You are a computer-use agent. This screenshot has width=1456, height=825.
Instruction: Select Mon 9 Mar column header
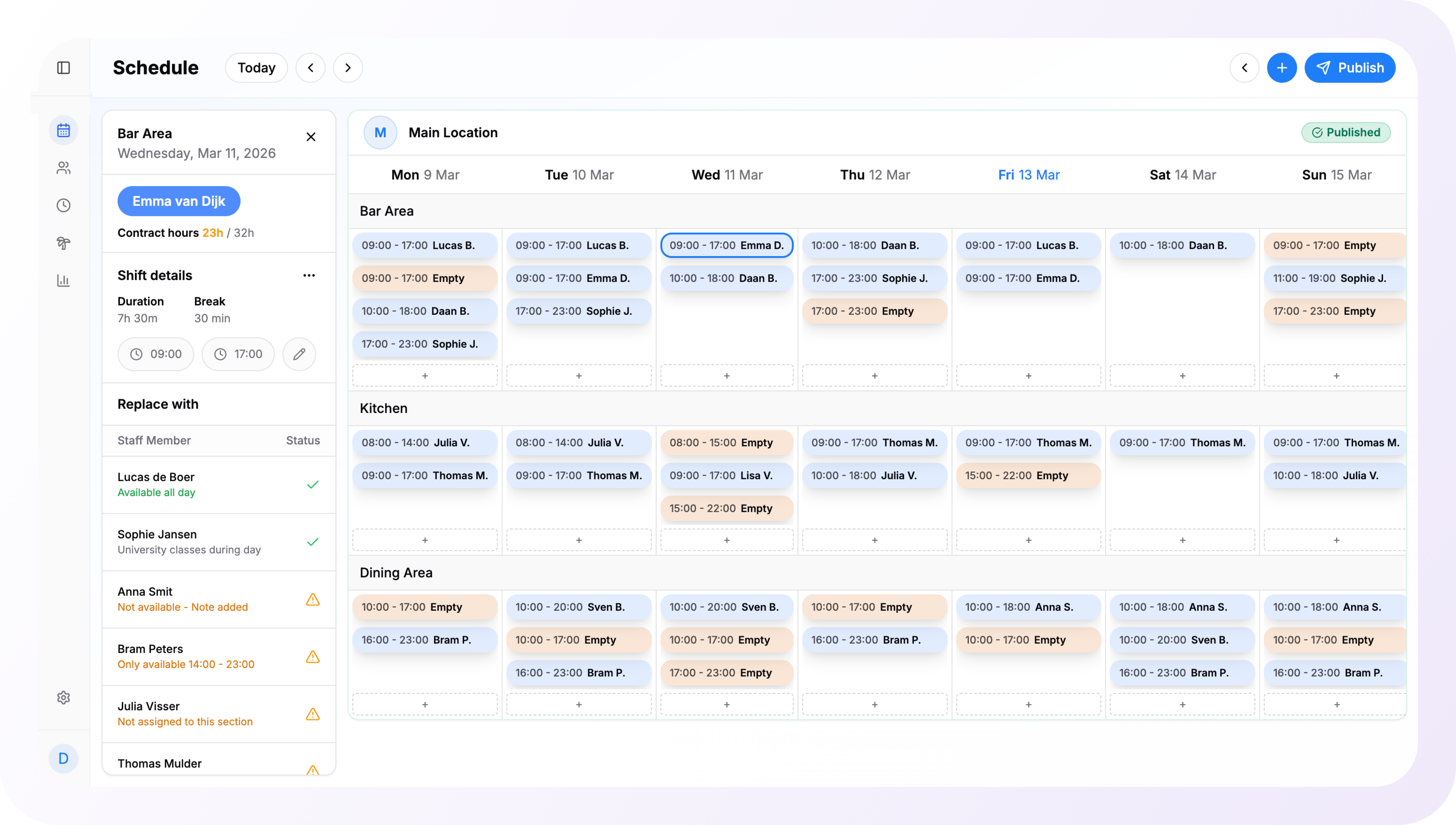pos(425,175)
